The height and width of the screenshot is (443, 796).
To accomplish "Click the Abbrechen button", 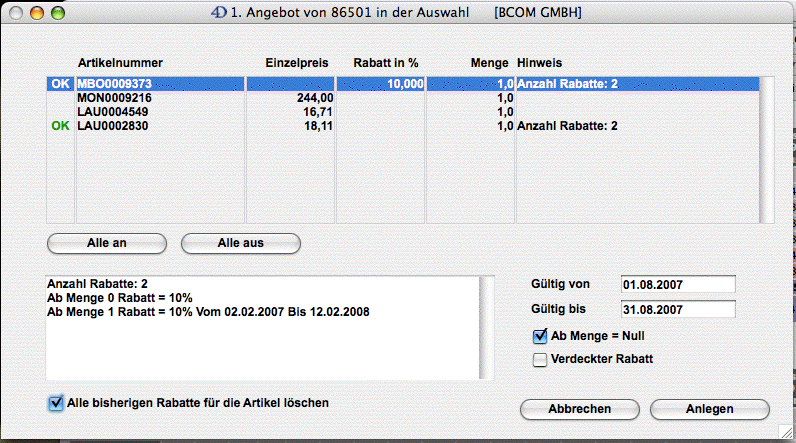I will point(580,410).
